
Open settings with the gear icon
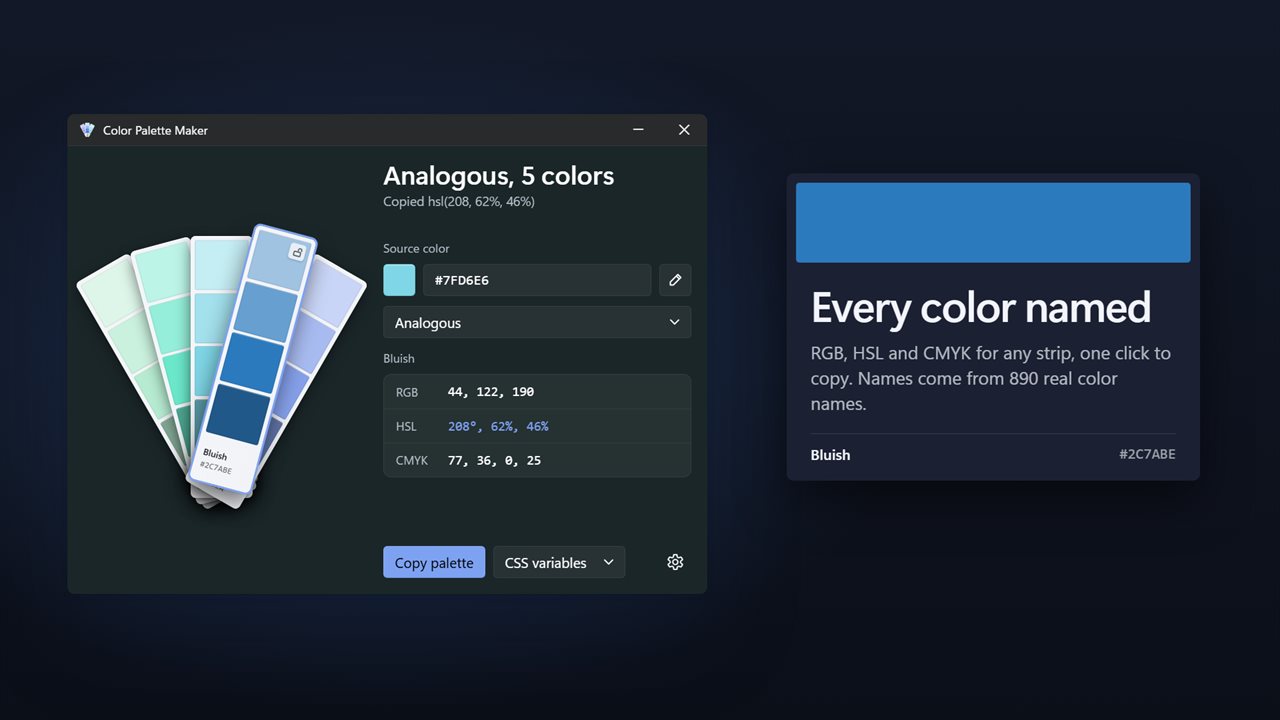pyautogui.click(x=675, y=562)
